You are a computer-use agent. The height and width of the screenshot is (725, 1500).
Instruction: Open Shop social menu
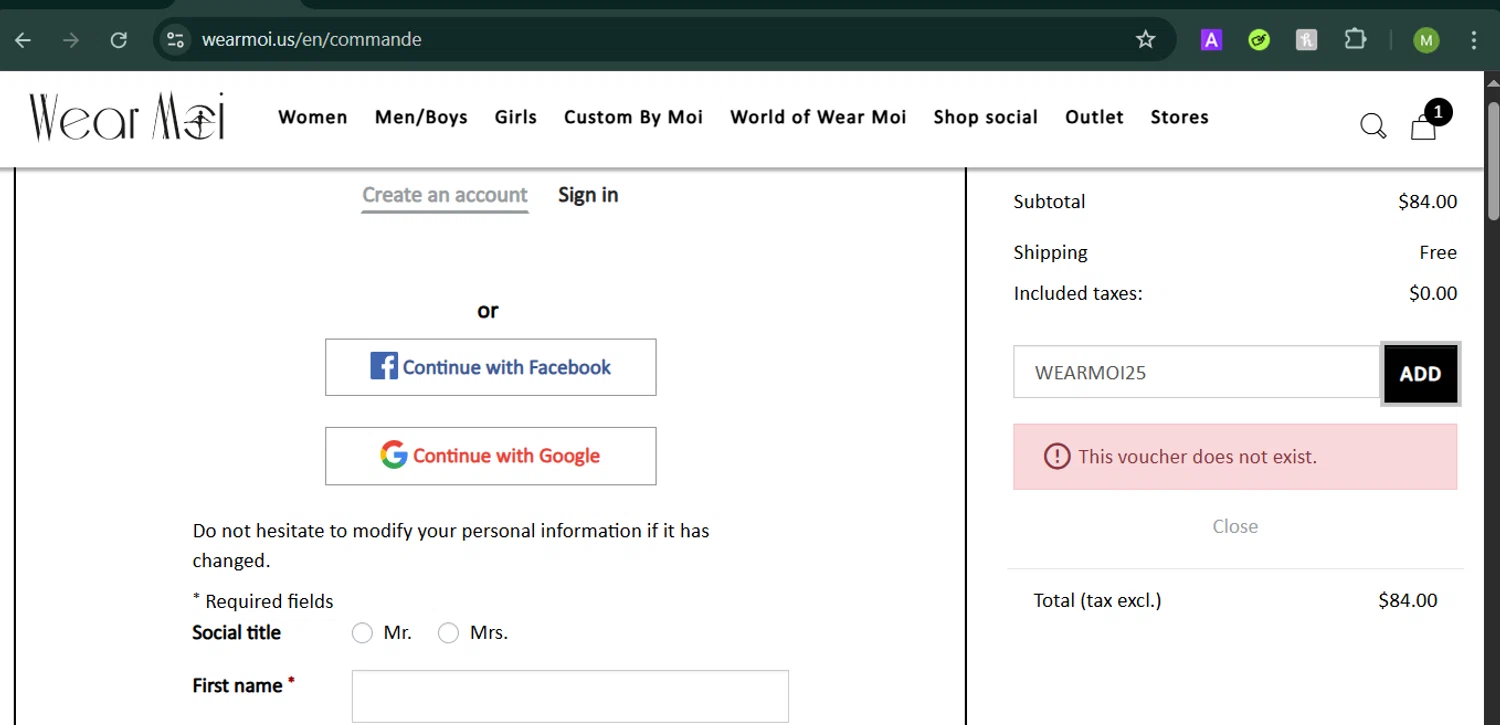(x=985, y=117)
